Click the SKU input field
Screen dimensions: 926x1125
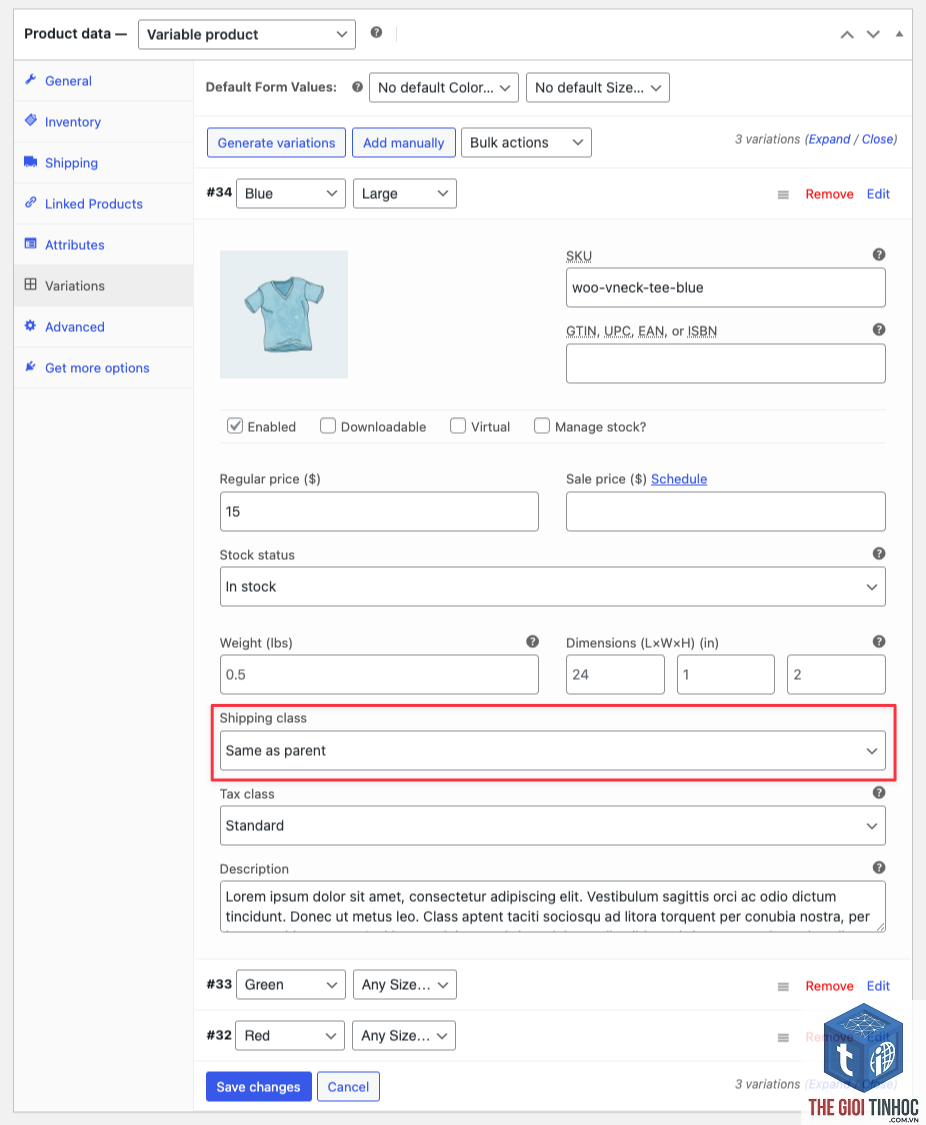725,288
